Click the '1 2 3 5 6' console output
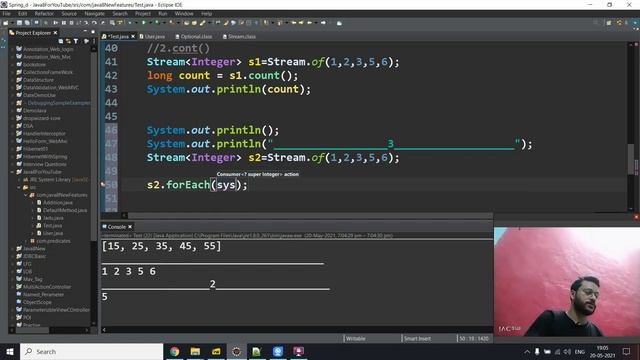The width and height of the screenshot is (640, 360). (129, 271)
